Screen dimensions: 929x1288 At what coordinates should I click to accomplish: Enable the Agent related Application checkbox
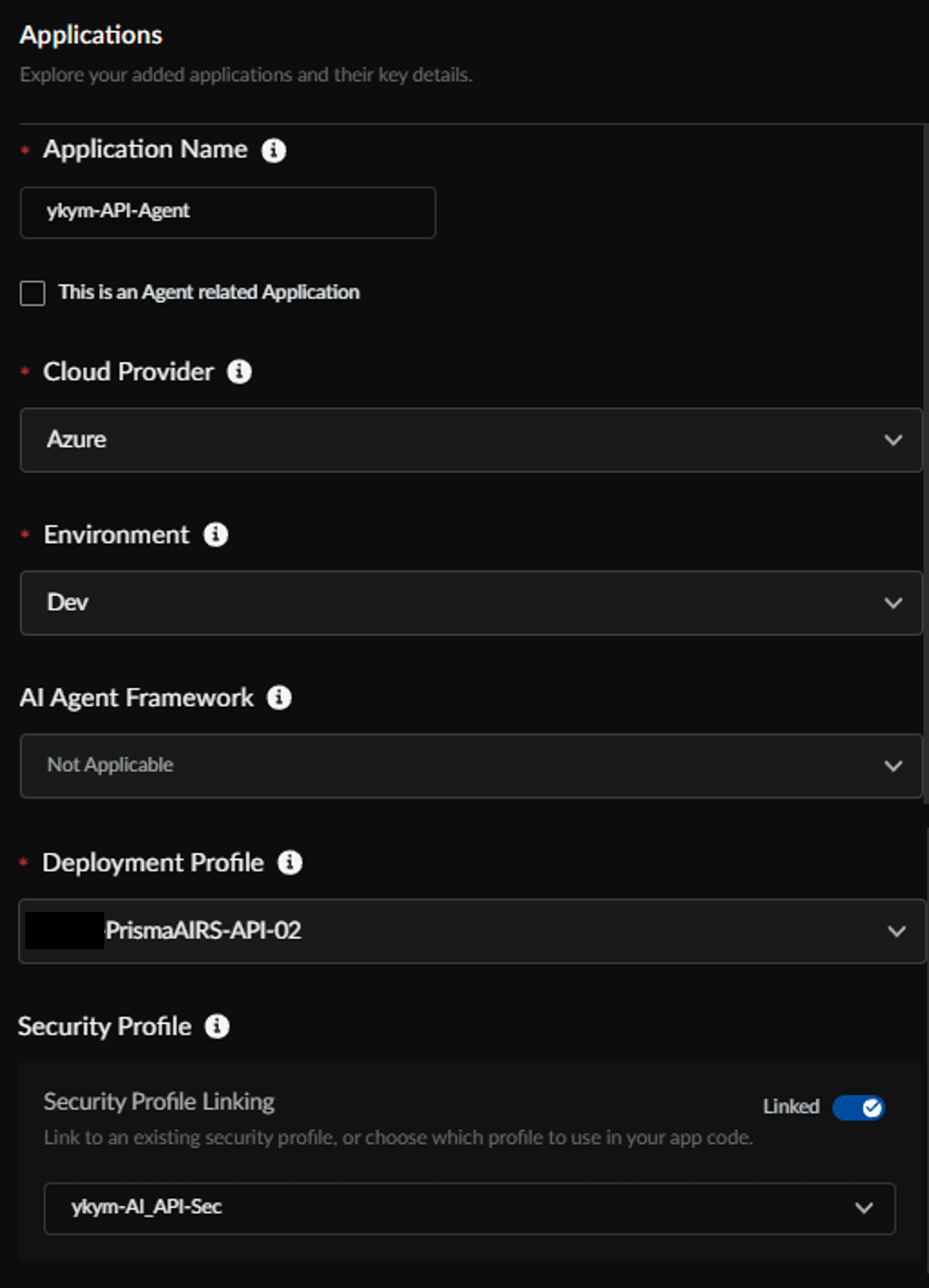click(x=32, y=293)
